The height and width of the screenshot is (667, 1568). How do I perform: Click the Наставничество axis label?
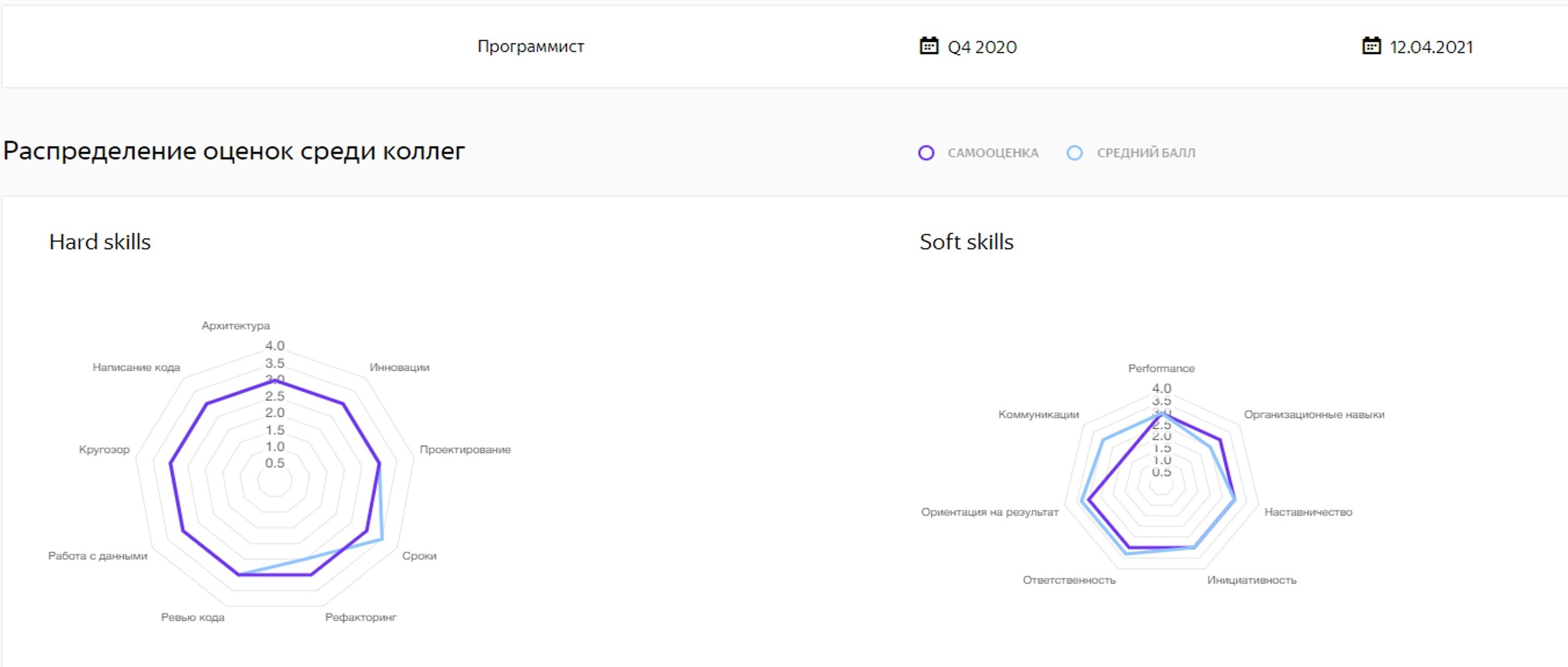(1308, 512)
